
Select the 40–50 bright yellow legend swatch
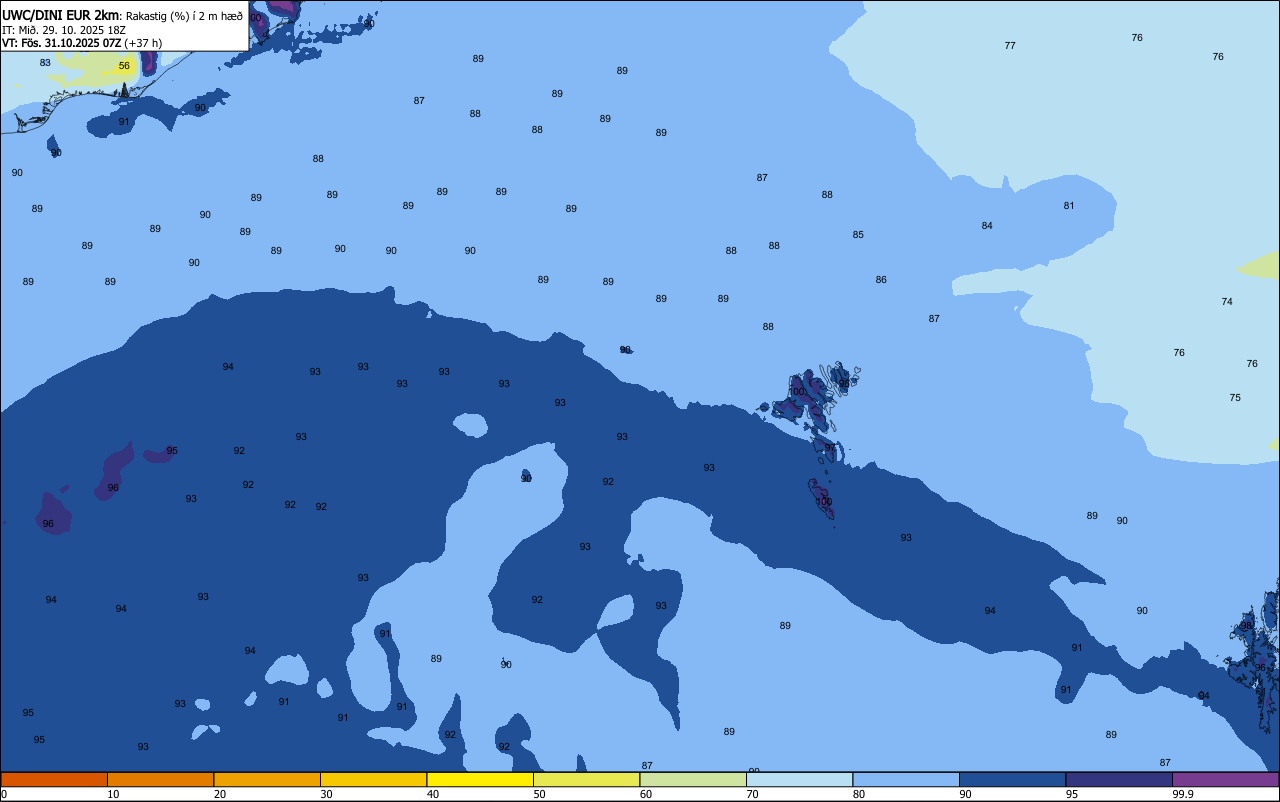click(x=480, y=779)
